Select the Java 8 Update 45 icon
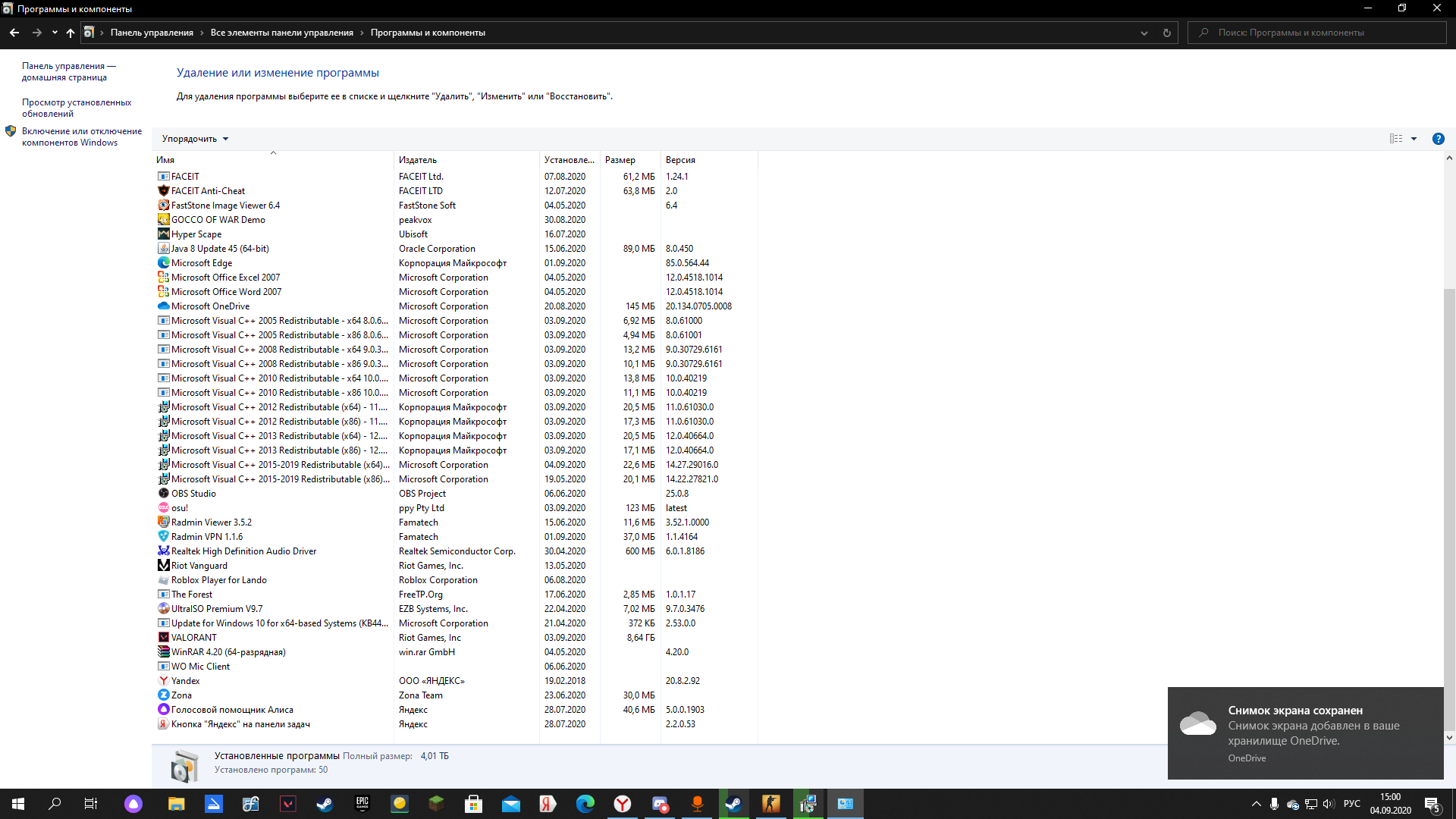This screenshot has height=819, width=1456. pos(163,249)
